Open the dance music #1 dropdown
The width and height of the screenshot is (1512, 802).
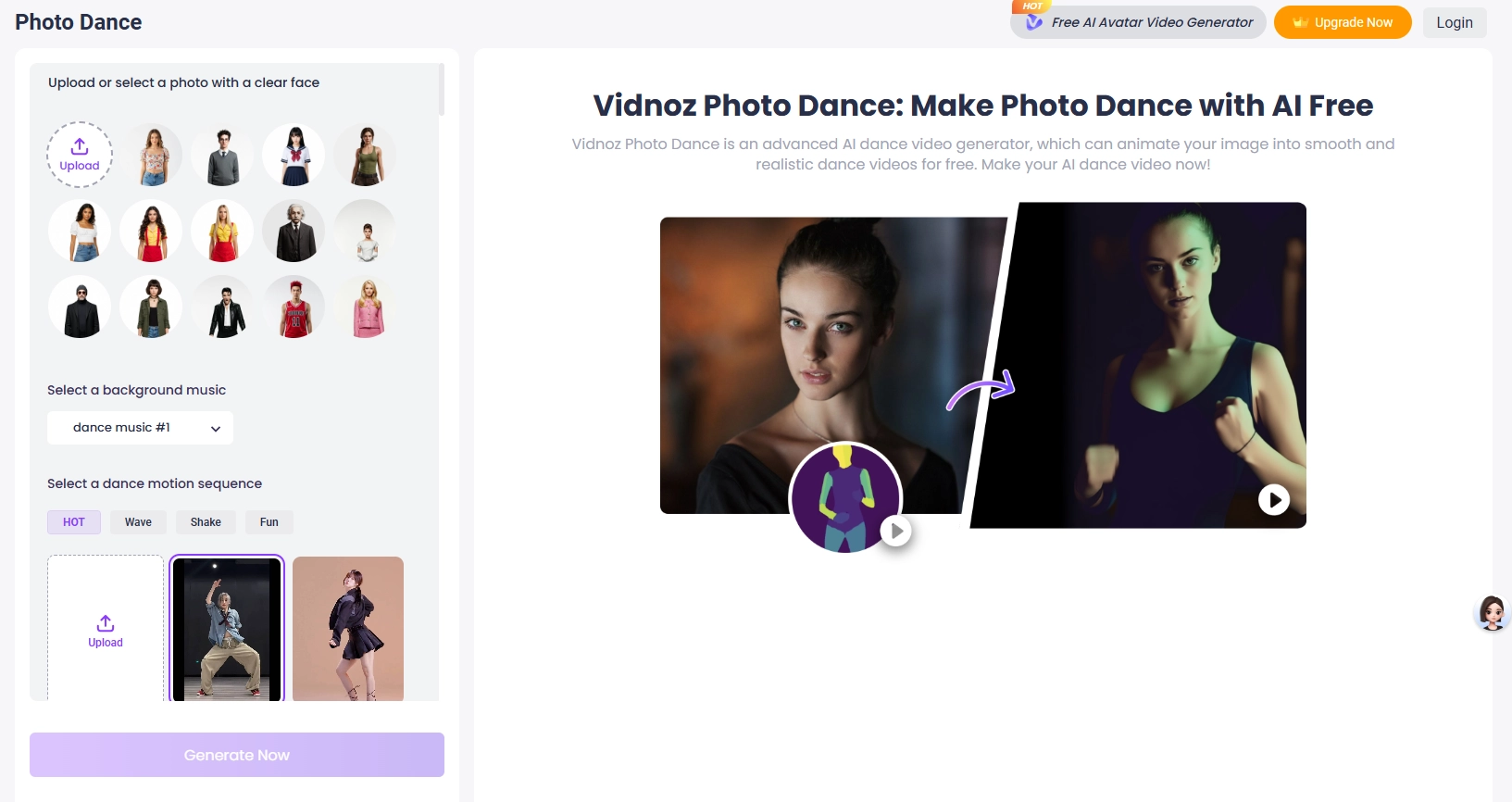point(140,428)
